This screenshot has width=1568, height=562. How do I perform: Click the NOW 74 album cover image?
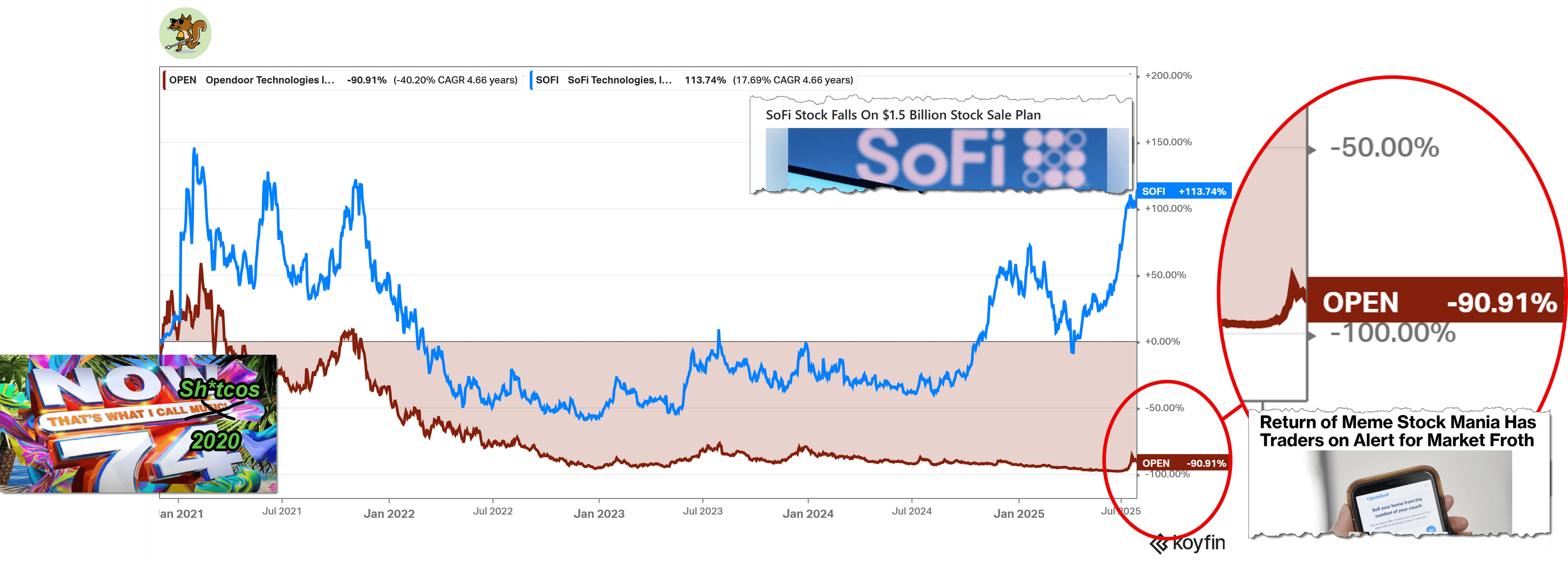[139, 424]
